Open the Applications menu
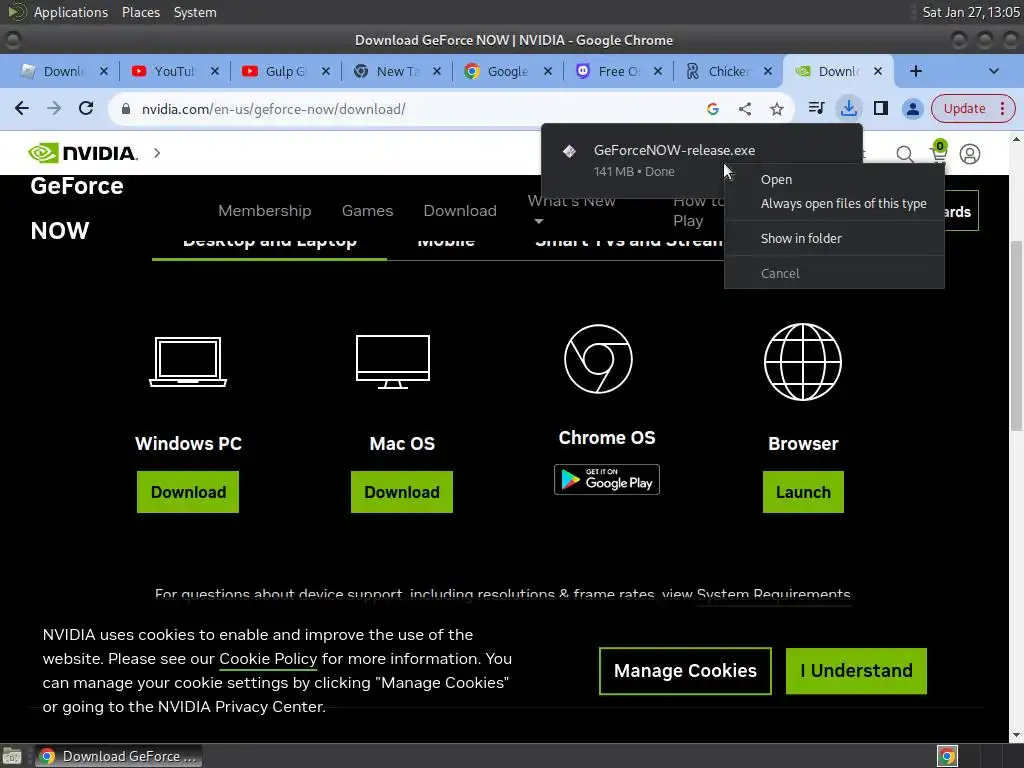 tap(71, 12)
